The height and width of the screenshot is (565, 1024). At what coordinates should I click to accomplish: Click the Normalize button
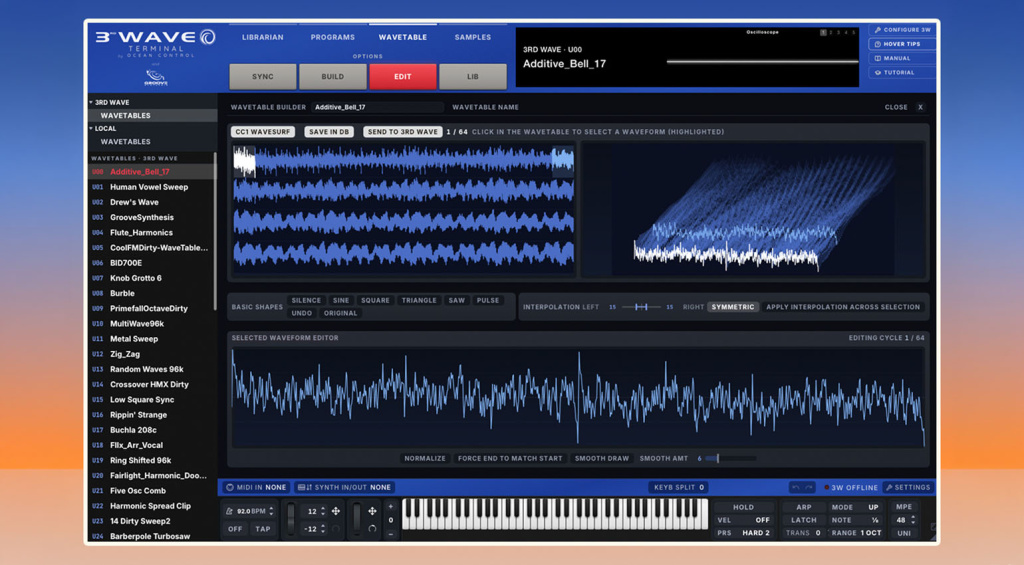pos(424,459)
